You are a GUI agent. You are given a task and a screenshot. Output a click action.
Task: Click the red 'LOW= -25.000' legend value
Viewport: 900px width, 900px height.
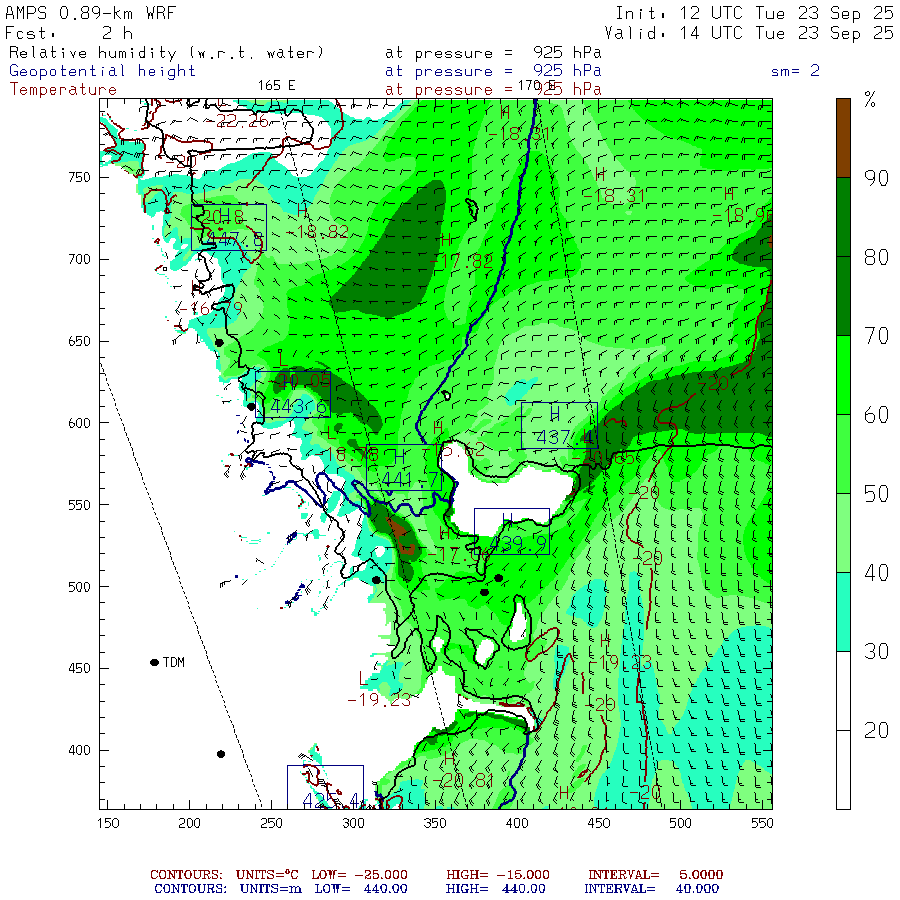(359, 875)
